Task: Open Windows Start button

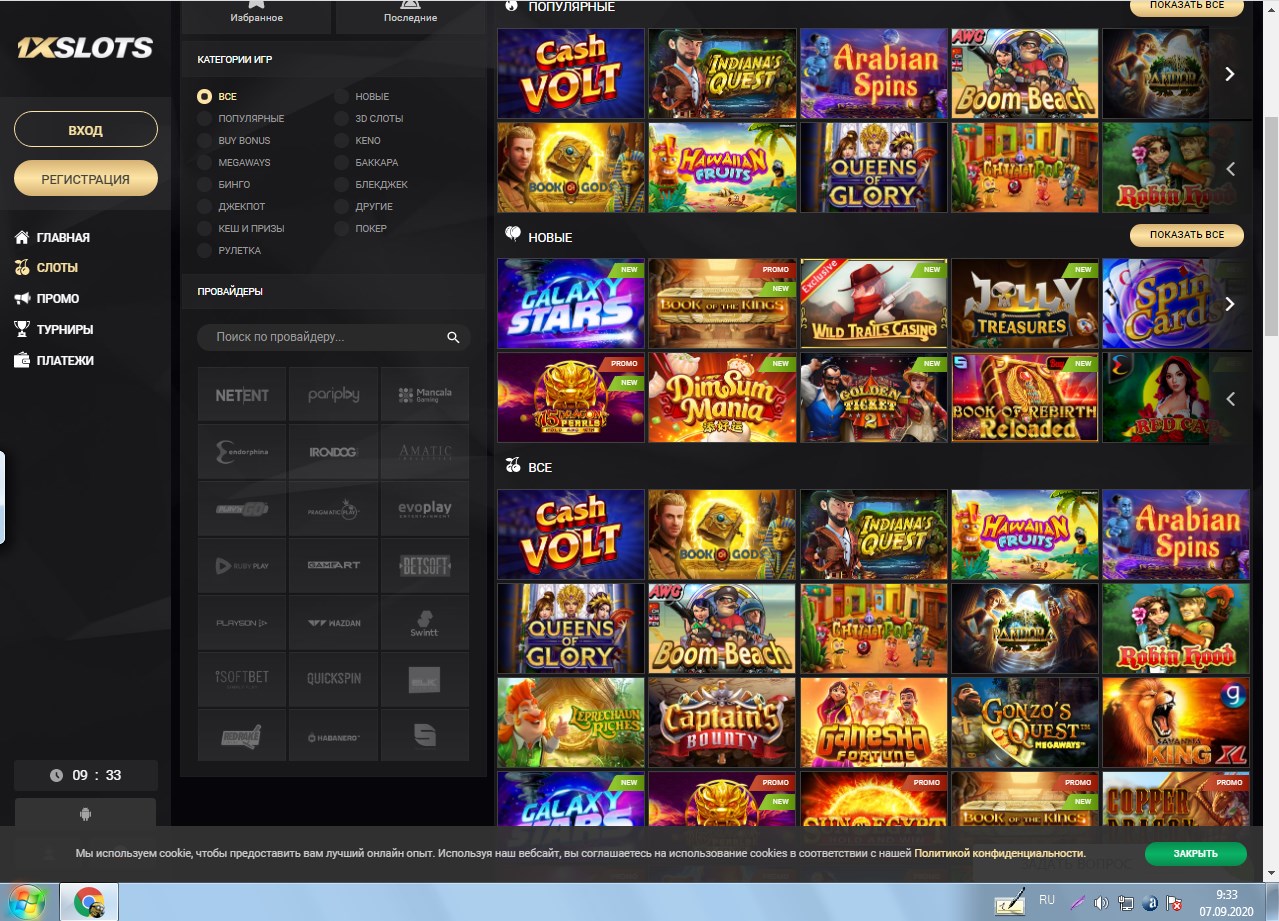Action: coord(27,902)
